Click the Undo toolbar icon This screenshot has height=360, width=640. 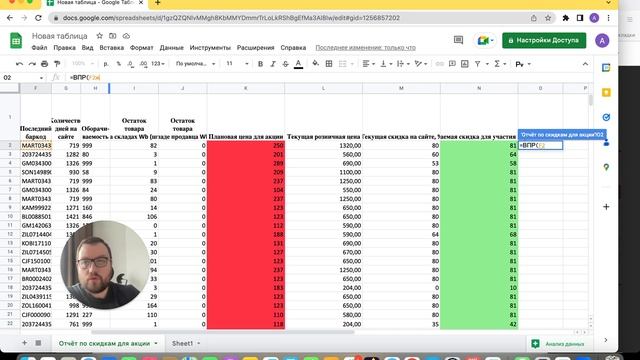19,64
